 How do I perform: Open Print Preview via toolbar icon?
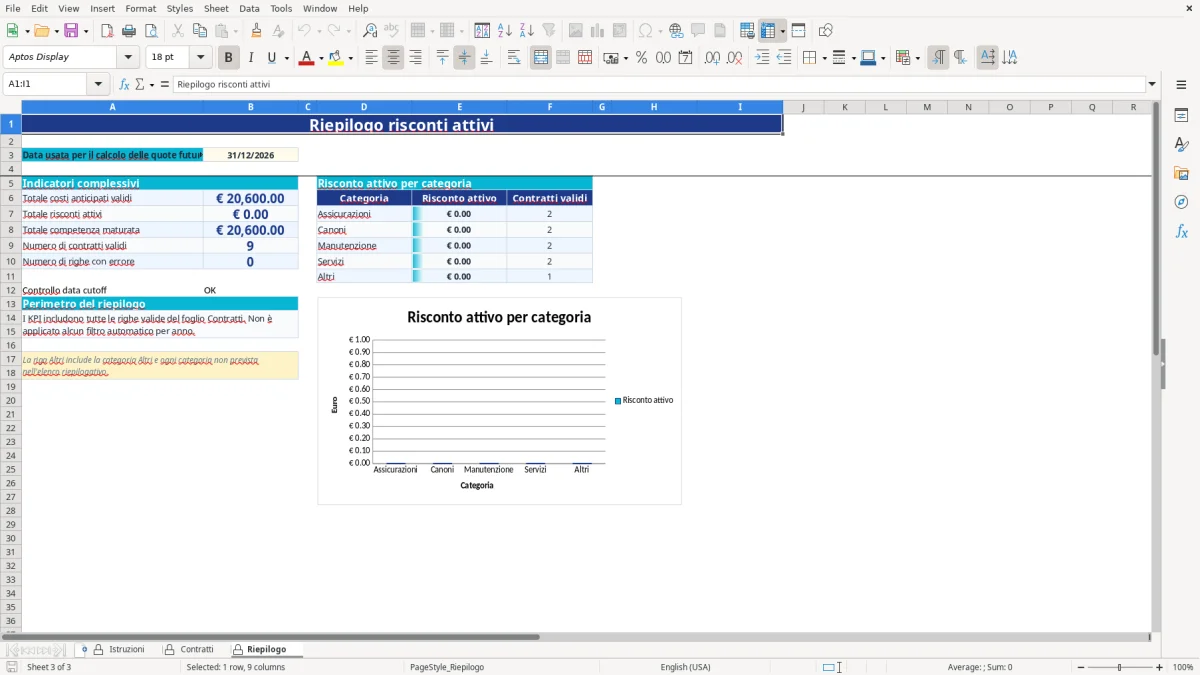tap(151, 31)
